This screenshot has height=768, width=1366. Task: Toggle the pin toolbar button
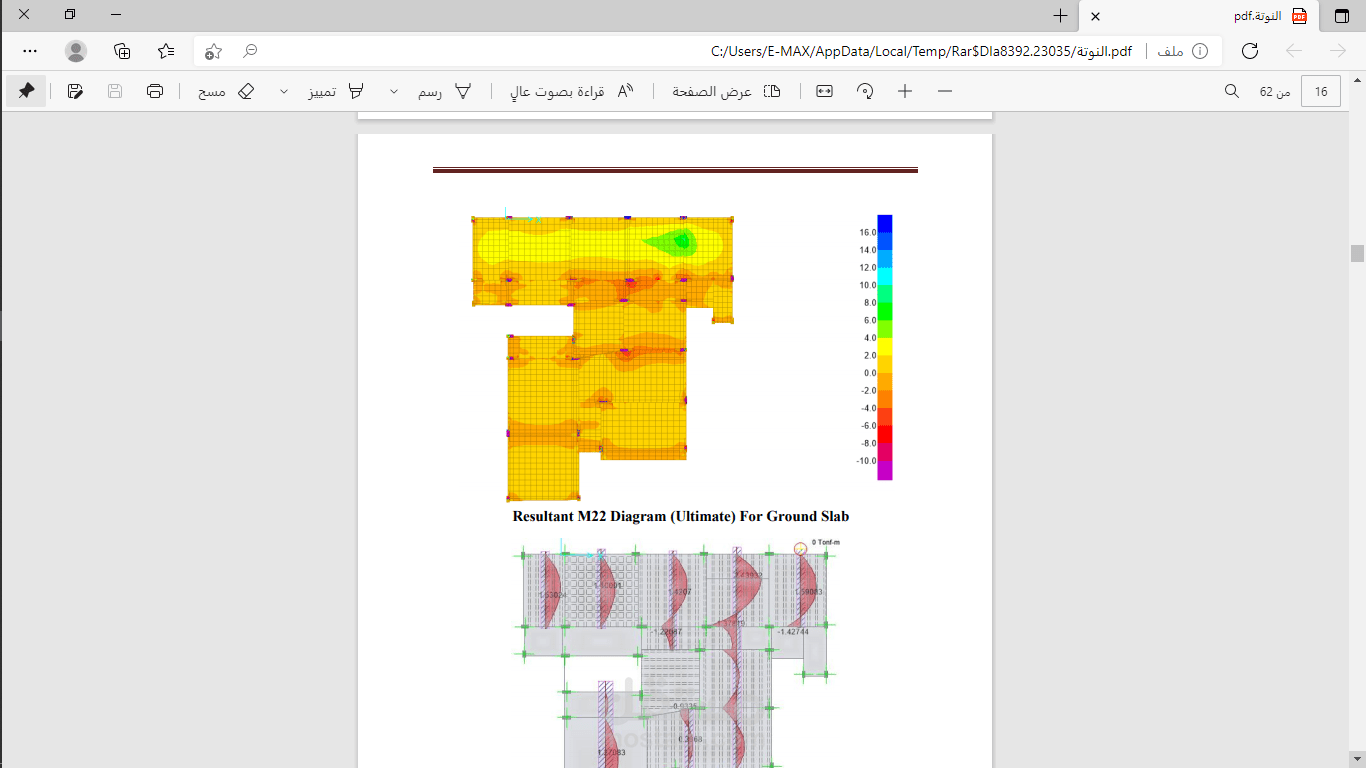click(26, 91)
